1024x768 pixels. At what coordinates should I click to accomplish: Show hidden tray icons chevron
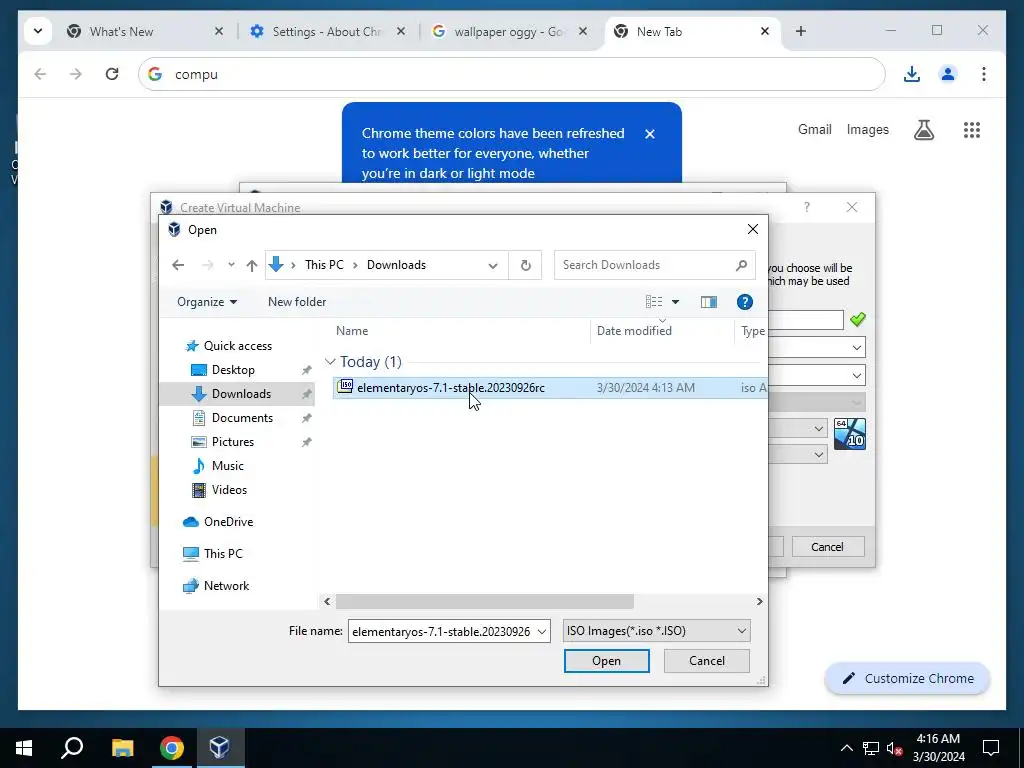[846, 748]
